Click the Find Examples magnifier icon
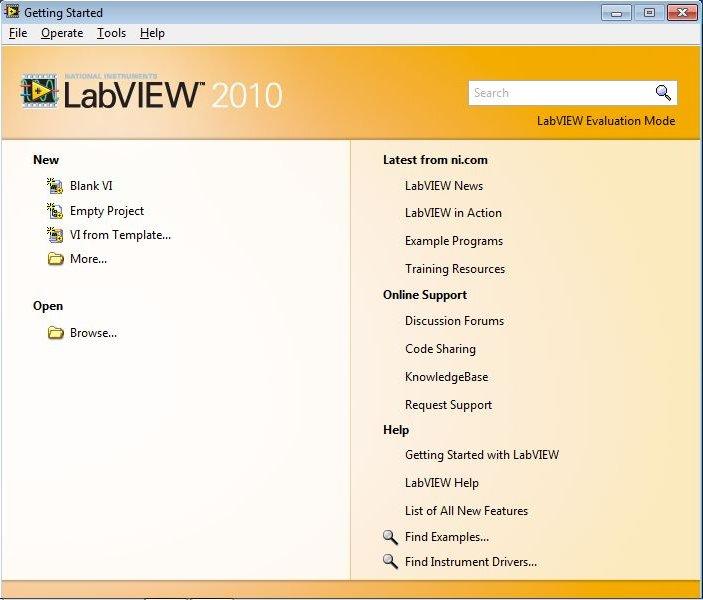The width and height of the screenshot is (703, 600). (390, 537)
